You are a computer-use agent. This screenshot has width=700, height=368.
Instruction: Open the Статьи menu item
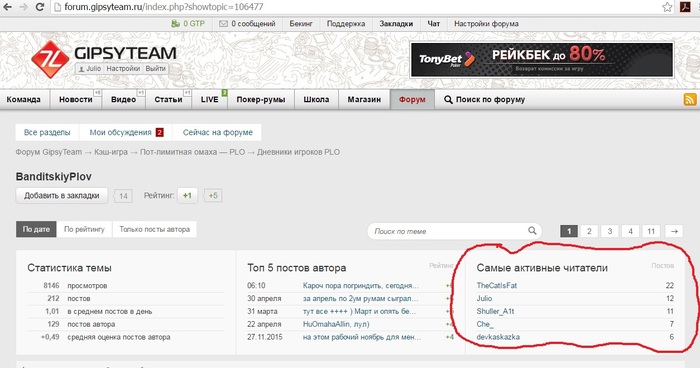(168, 100)
